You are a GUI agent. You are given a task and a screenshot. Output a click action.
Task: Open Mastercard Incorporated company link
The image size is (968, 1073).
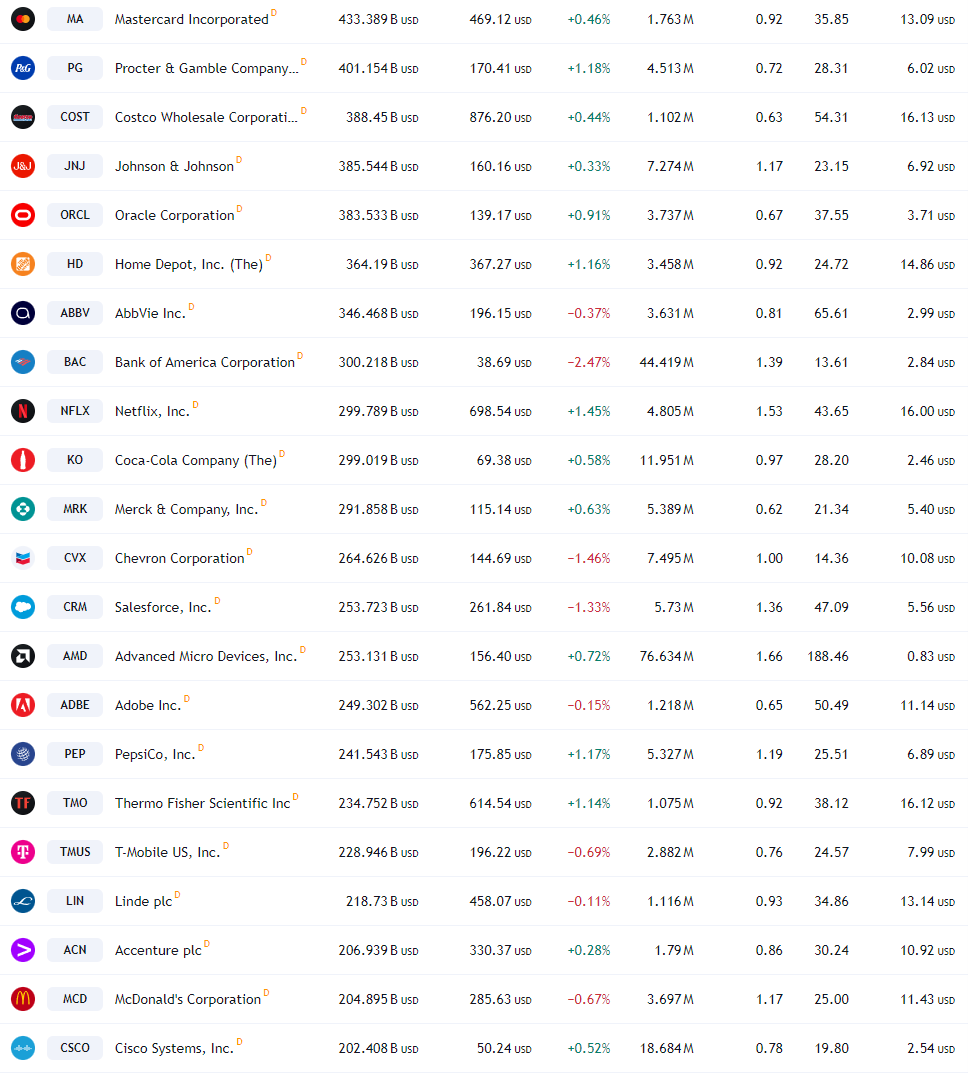(192, 19)
